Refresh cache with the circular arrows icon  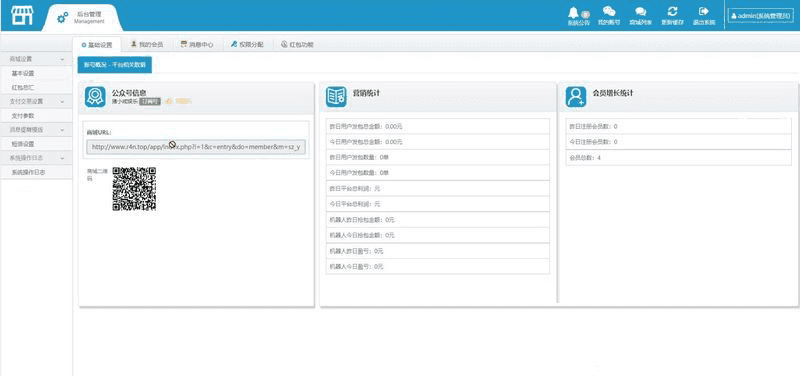pos(672,16)
